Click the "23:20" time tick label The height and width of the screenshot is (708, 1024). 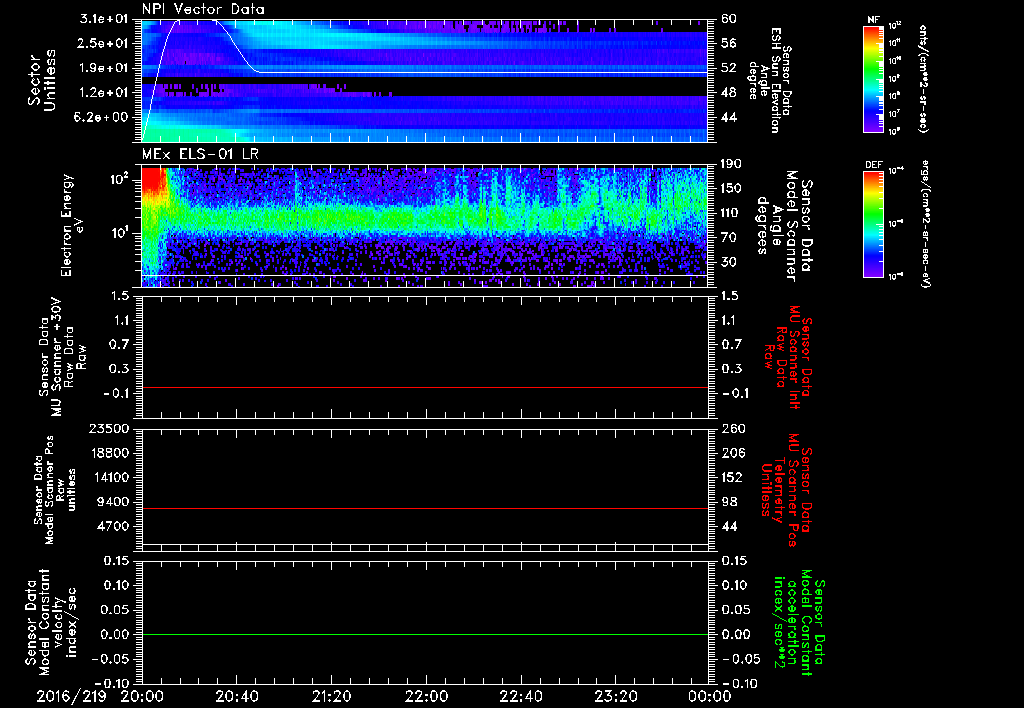(x=615, y=696)
